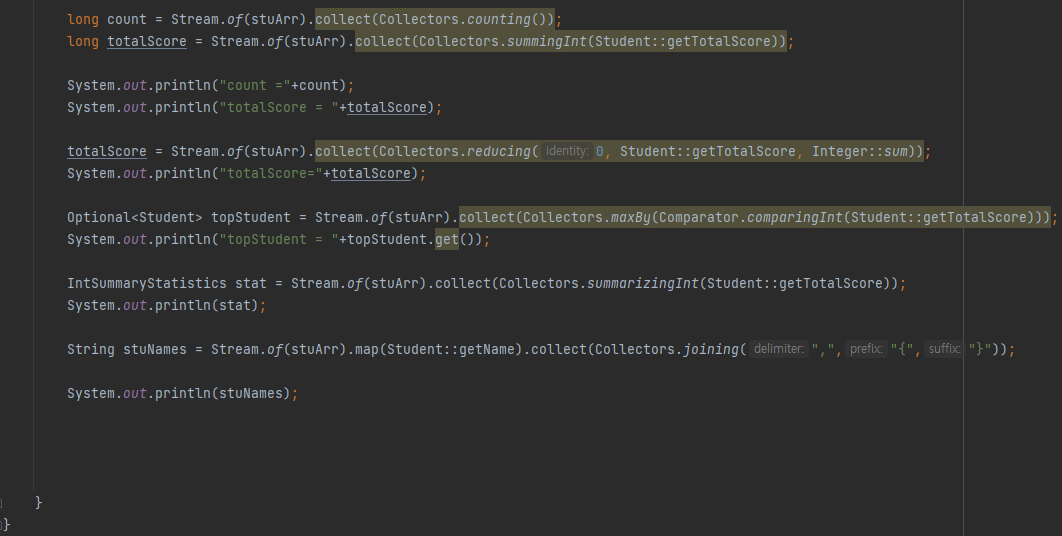1062x536 pixels.
Task: Click the 0 identity value in reducing
Action: tap(599, 151)
